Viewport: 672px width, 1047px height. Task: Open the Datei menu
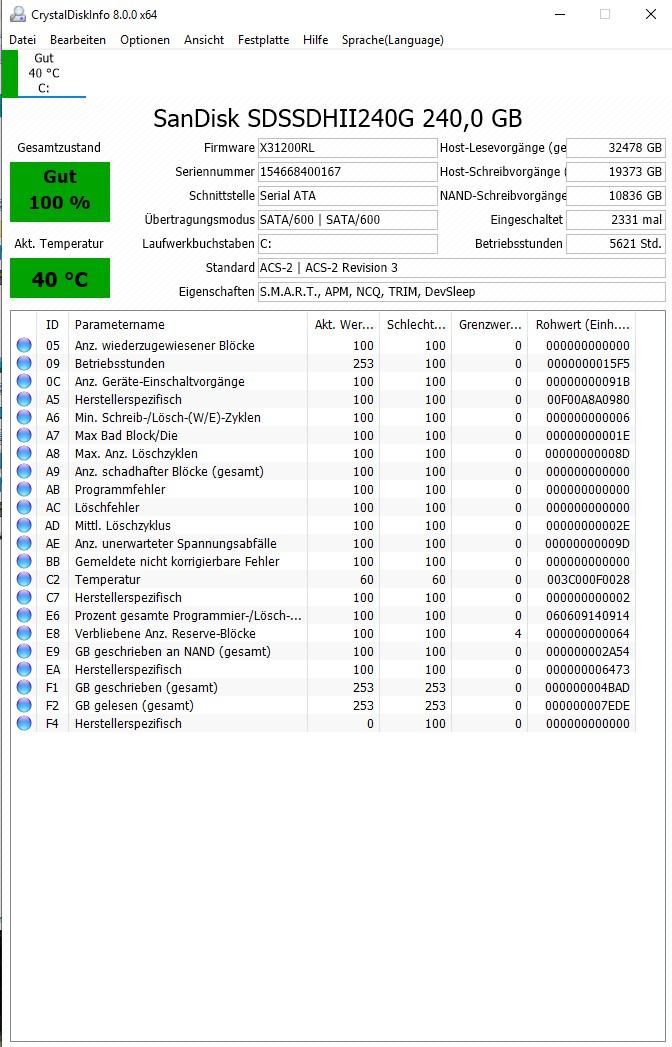(23, 40)
